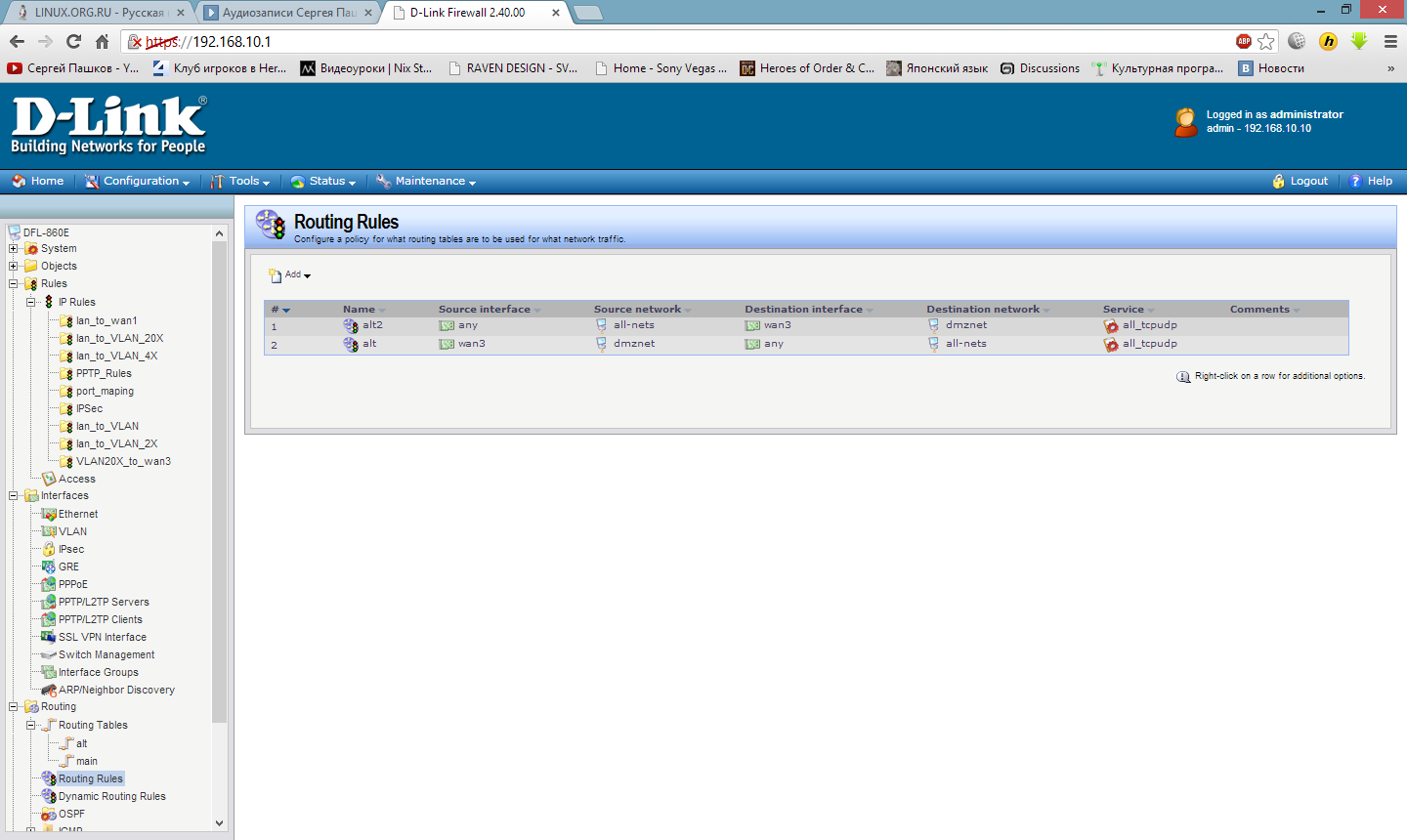This screenshot has width=1407, height=840.
Task: Open the Tools menu
Action: (240, 181)
